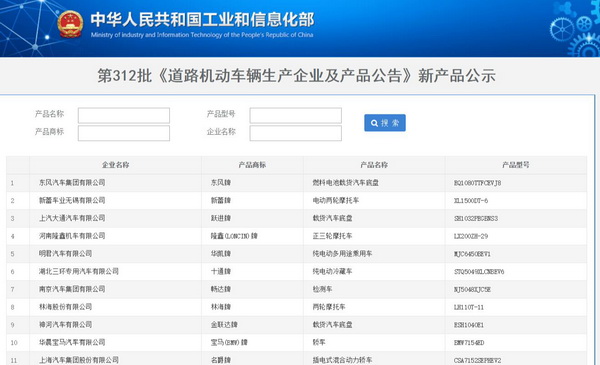600x365 pixels.
Task: Click product name 正三轮摩托车
Action: pyautogui.click(x=333, y=236)
